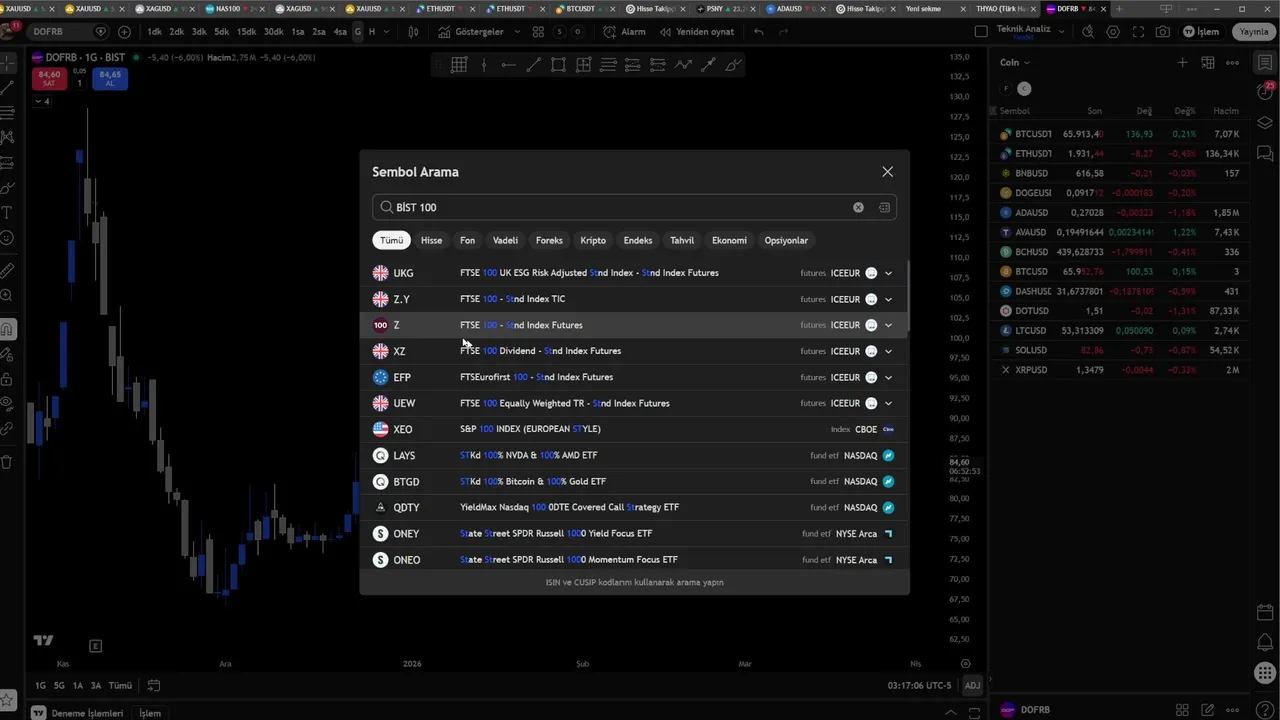
Task: Open the object tree layers icon
Action: pos(1264,123)
